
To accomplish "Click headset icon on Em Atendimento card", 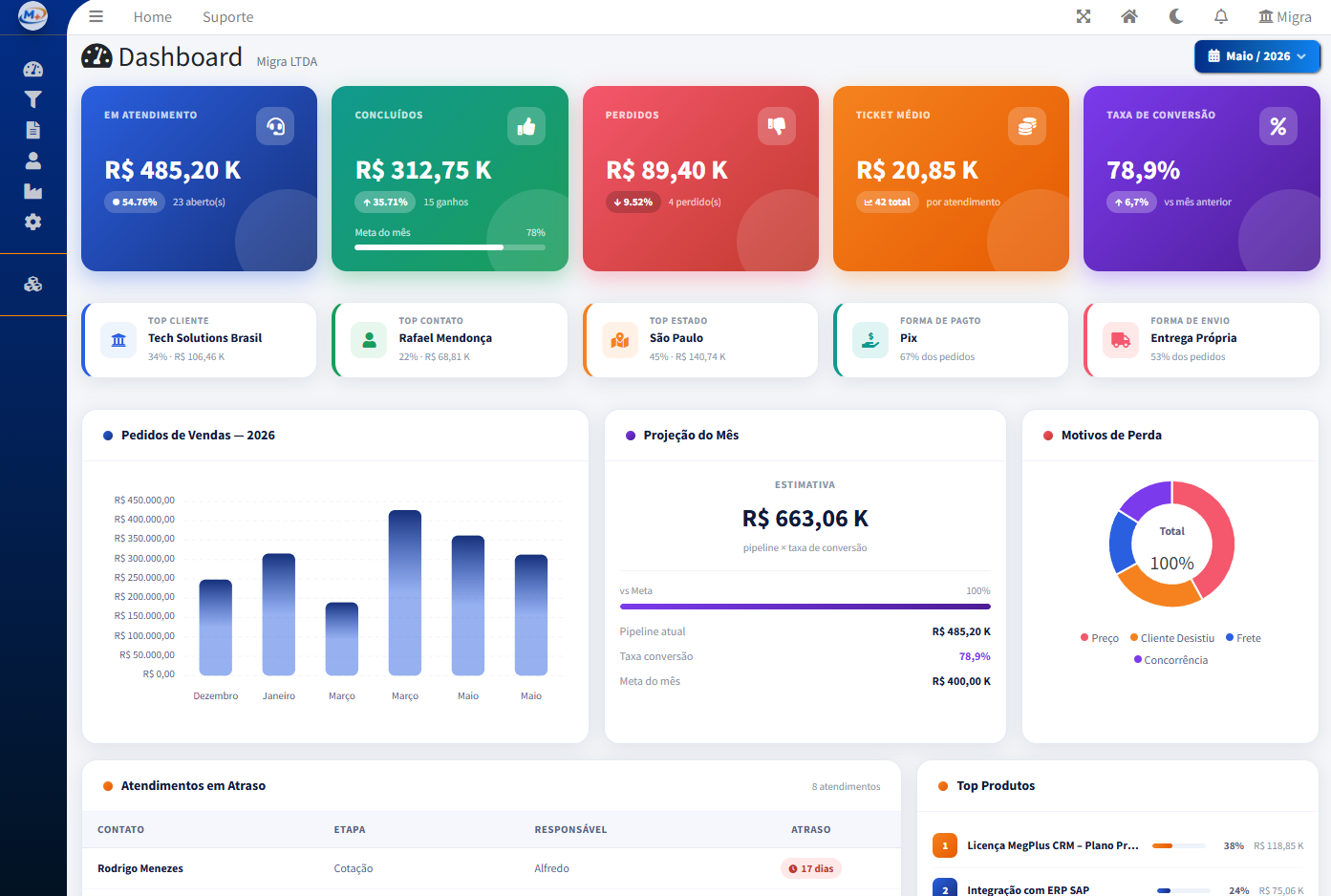I will [x=275, y=126].
